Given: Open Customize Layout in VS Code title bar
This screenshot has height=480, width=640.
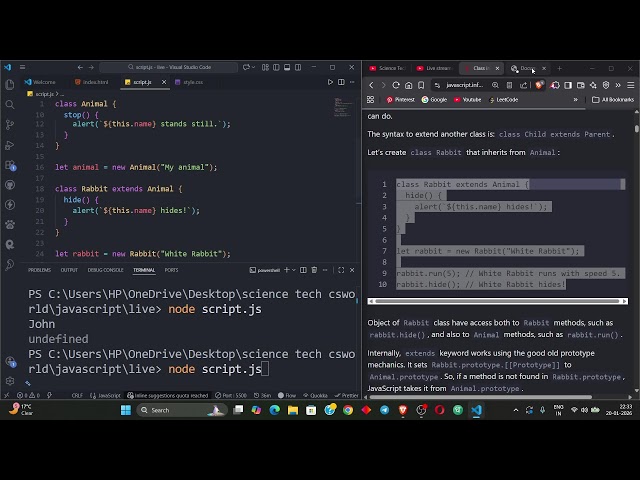Looking at the screenshot, I should point(265,67).
